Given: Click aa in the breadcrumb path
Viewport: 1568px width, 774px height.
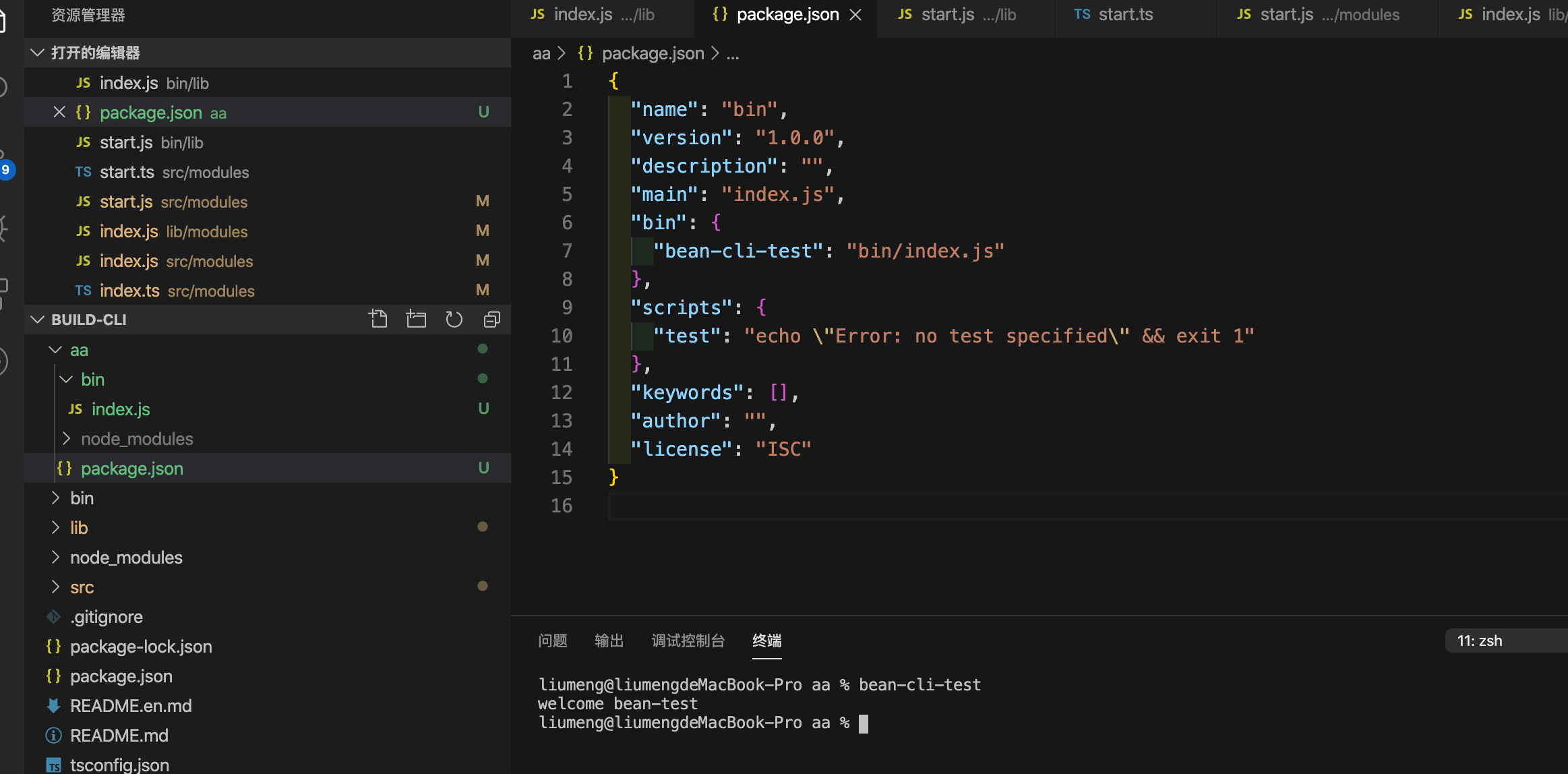Looking at the screenshot, I should (541, 53).
